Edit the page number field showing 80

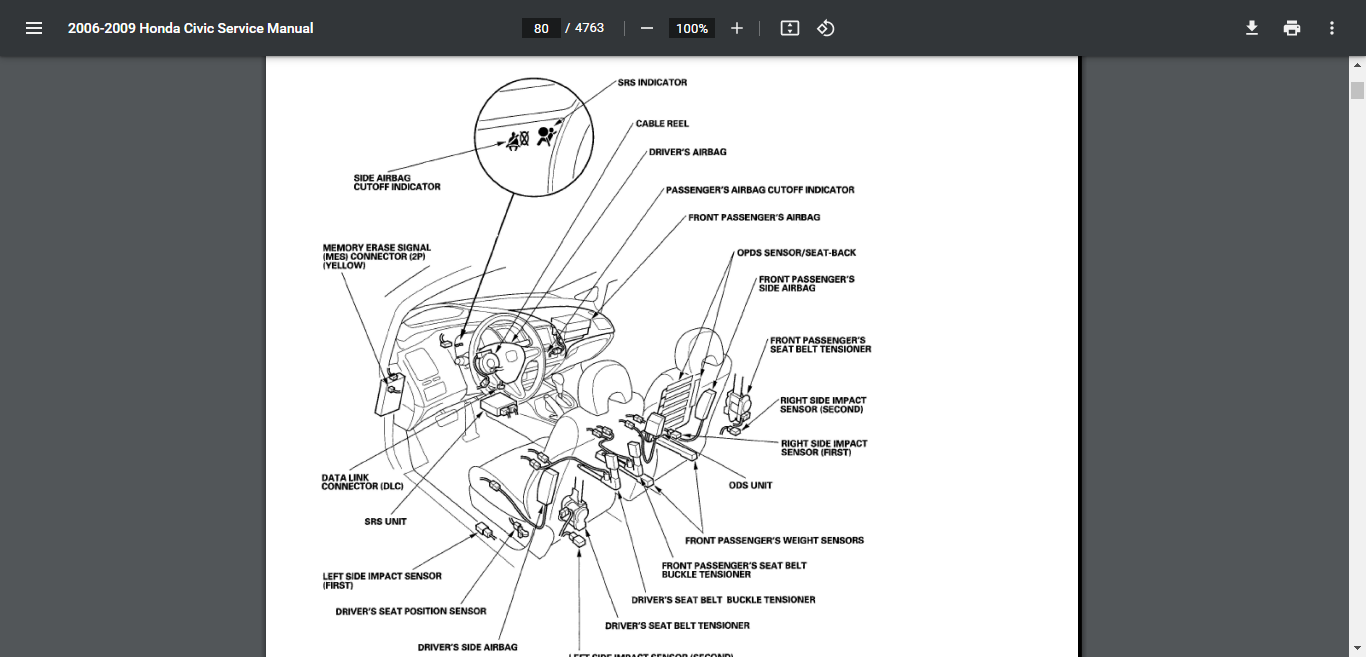[x=541, y=28]
